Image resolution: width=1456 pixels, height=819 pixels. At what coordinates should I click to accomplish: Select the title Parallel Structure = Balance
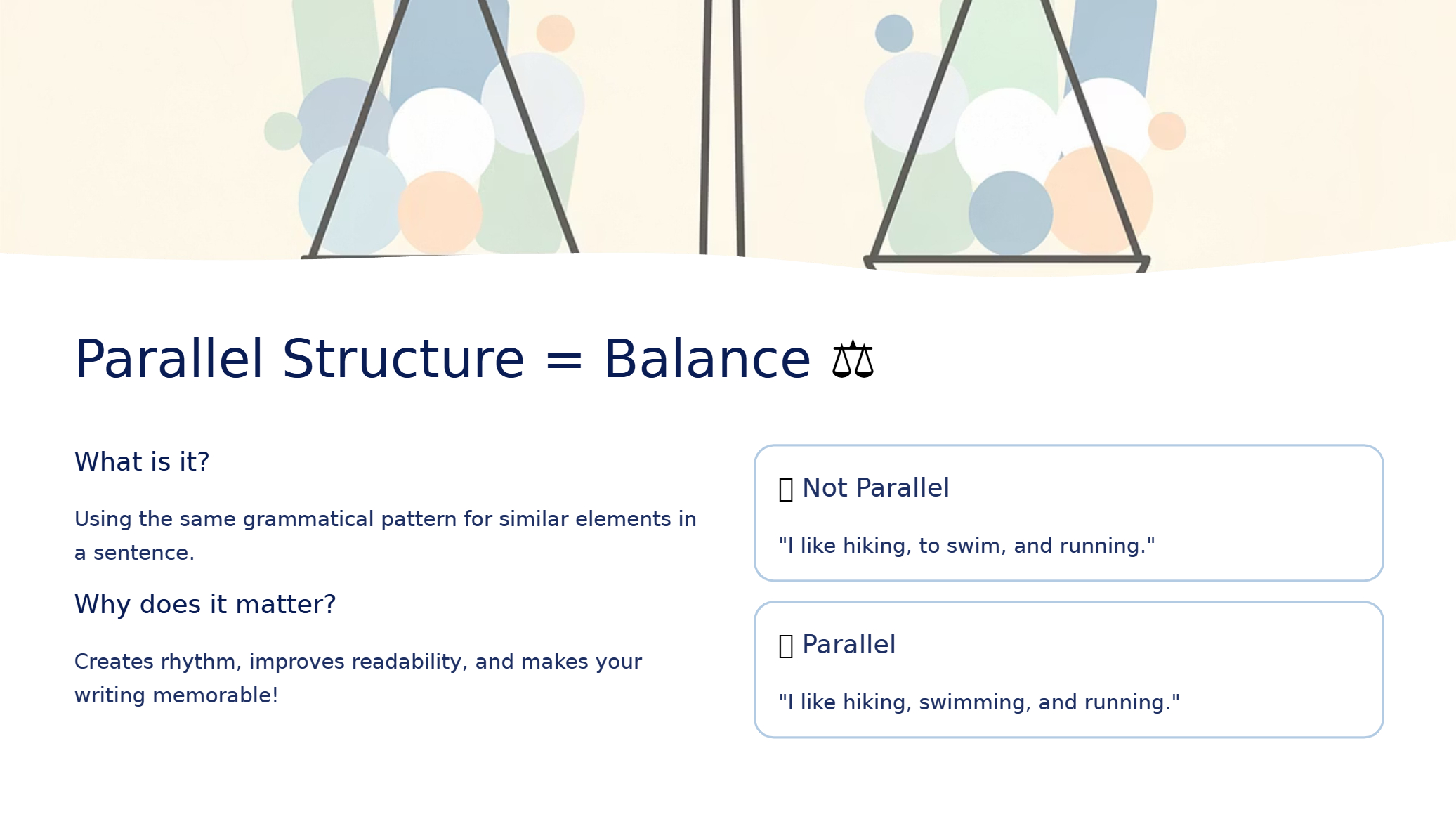pos(442,360)
